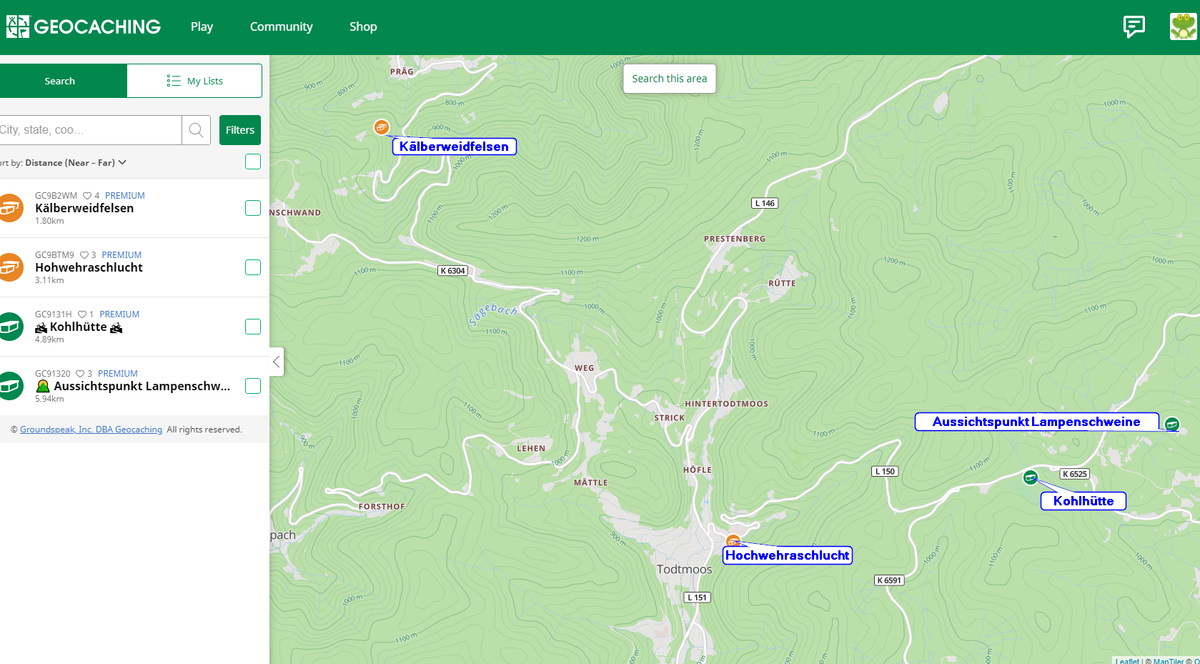Toggle the select-all checkbox above list
The image size is (1200, 664).
coord(253,162)
